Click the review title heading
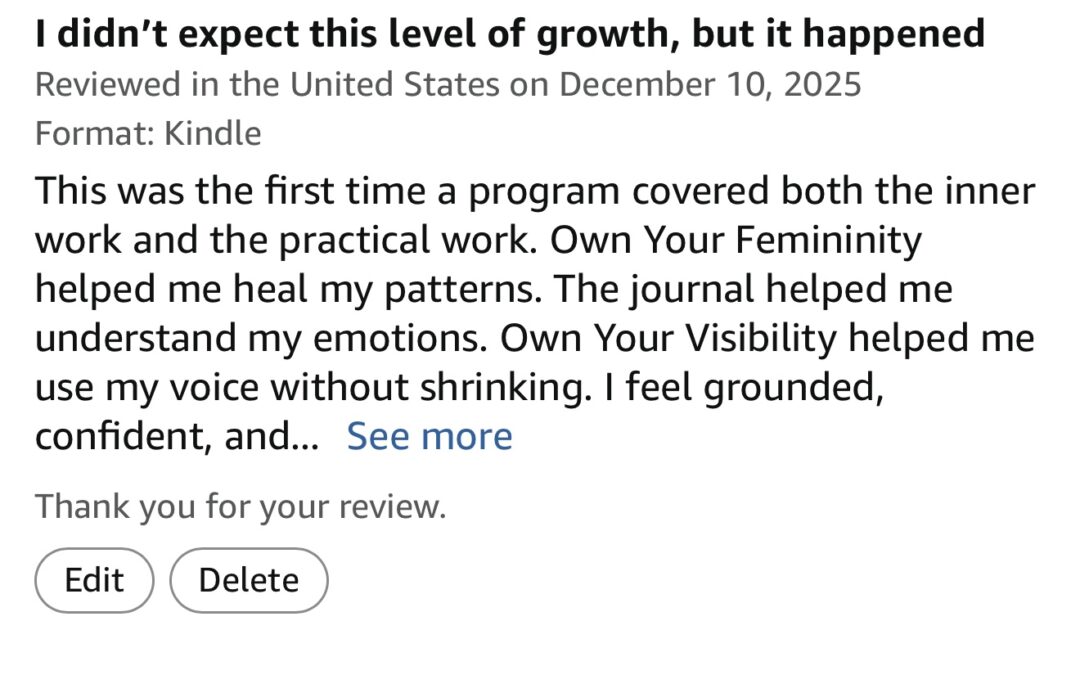Viewport: 1080px width, 675px height. point(510,35)
